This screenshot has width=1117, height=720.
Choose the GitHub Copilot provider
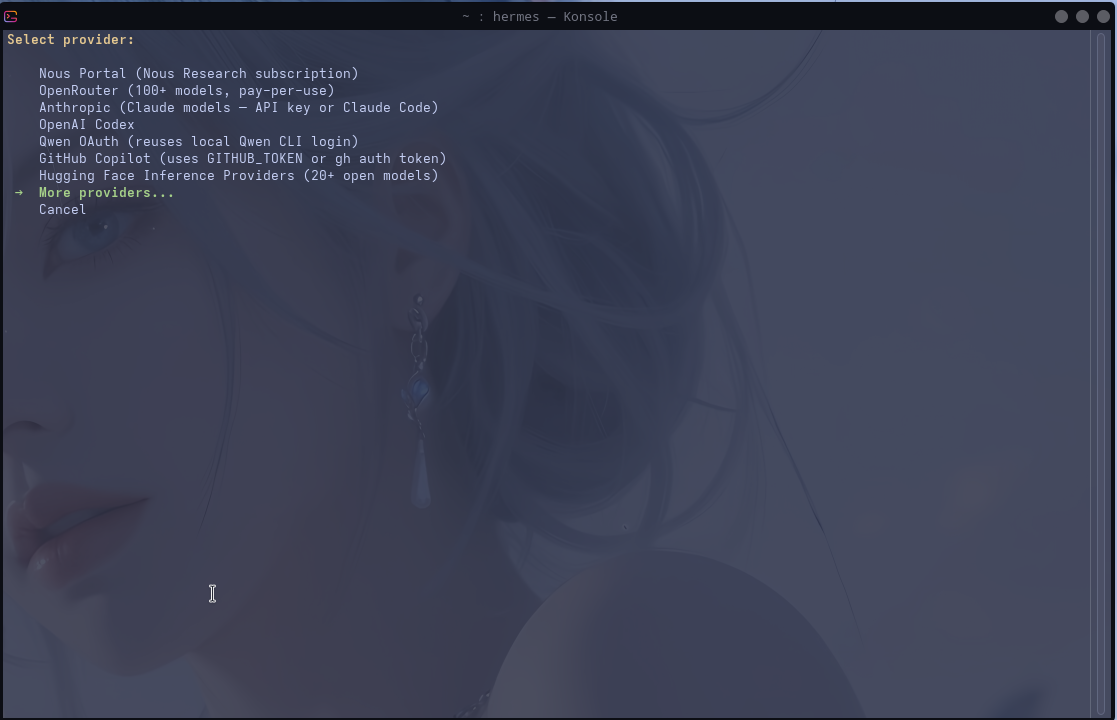(x=242, y=159)
